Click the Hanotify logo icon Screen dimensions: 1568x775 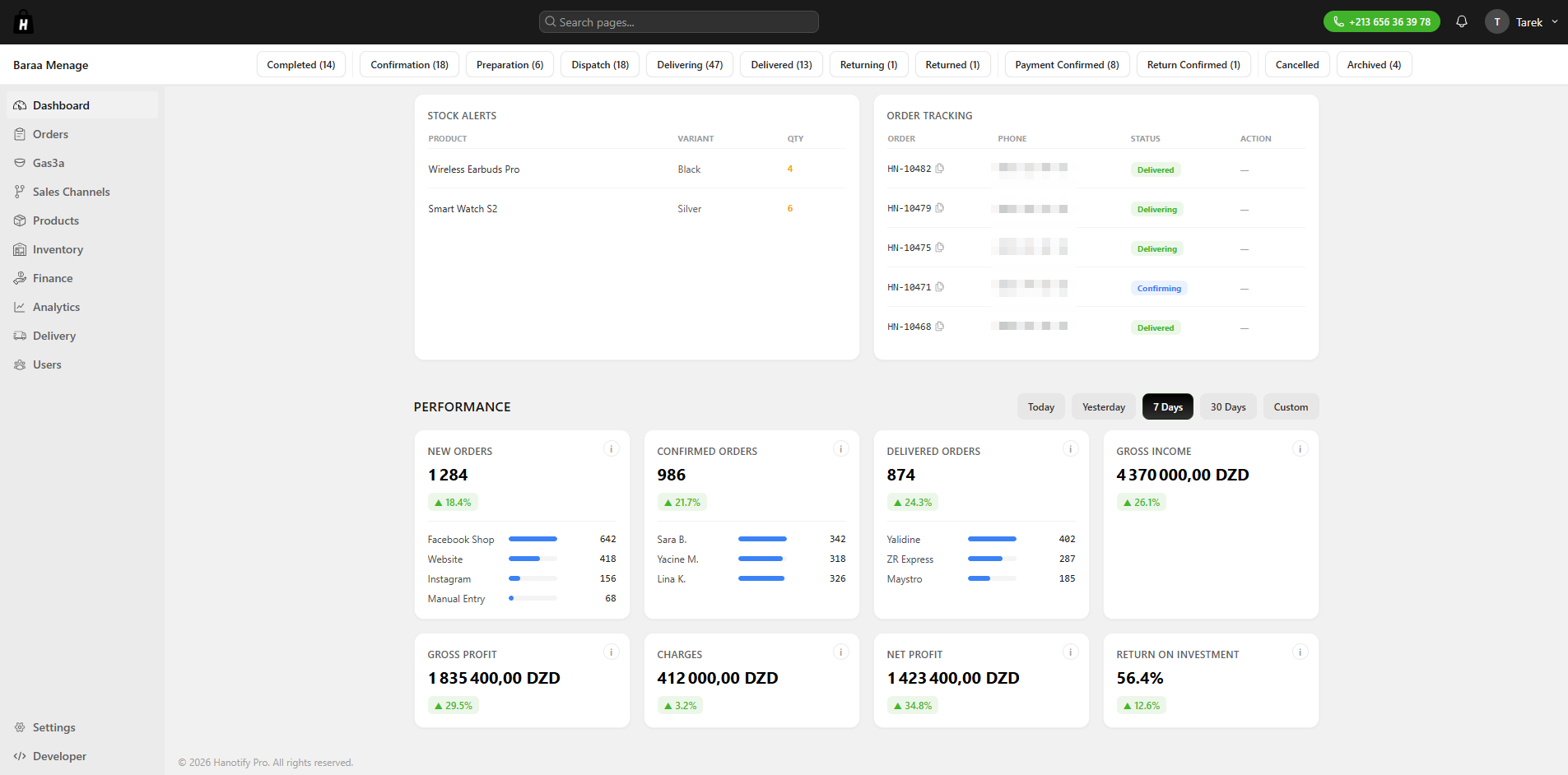[23, 22]
